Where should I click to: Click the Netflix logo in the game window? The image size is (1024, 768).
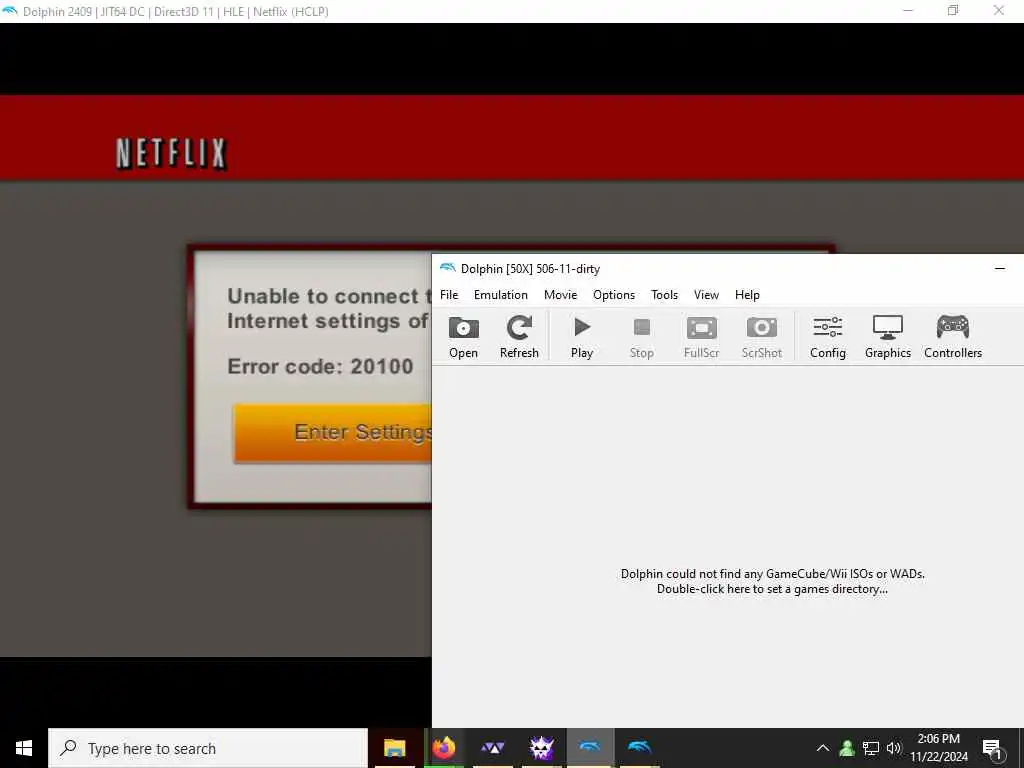pos(171,154)
